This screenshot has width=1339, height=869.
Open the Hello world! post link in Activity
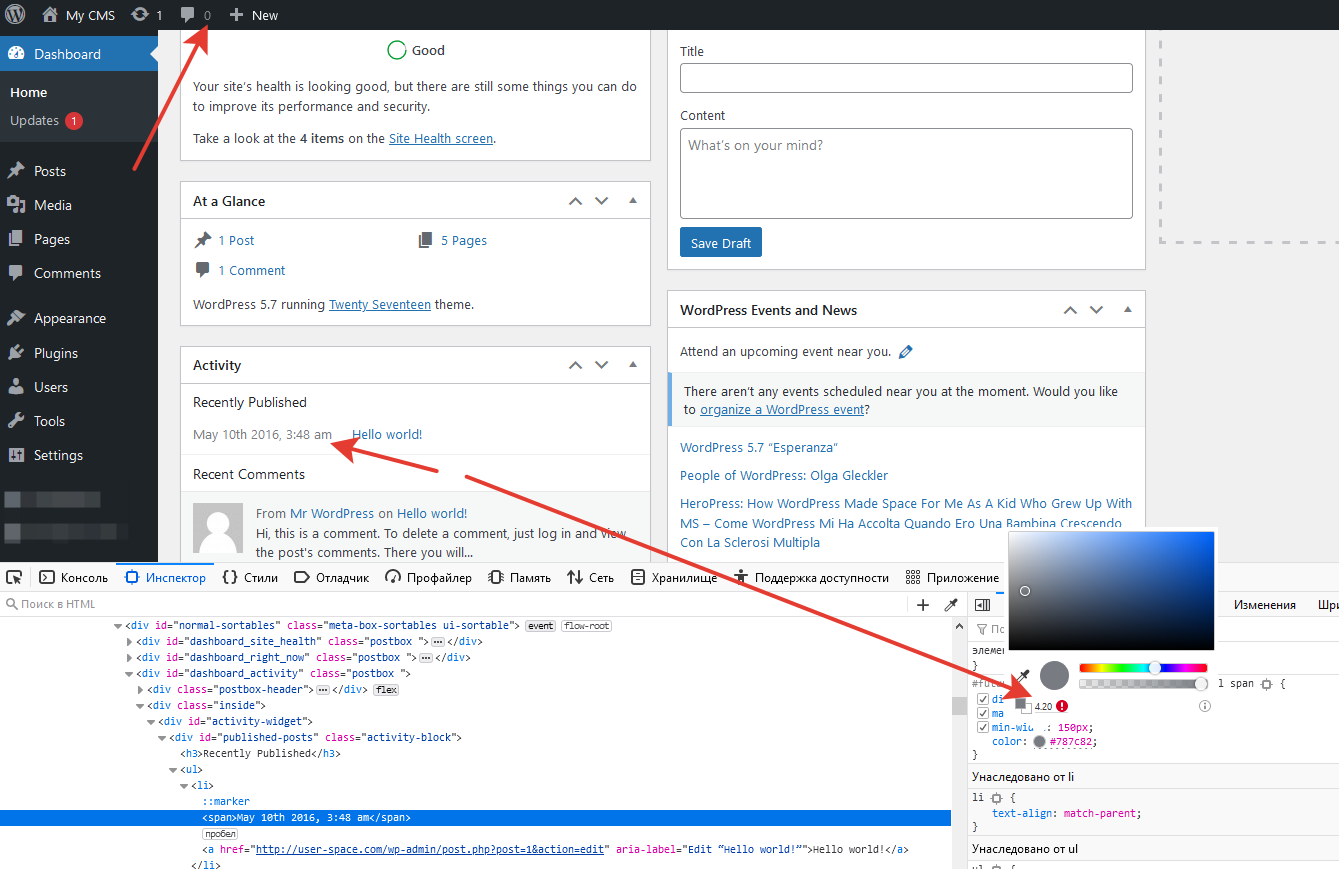click(x=387, y=435)
